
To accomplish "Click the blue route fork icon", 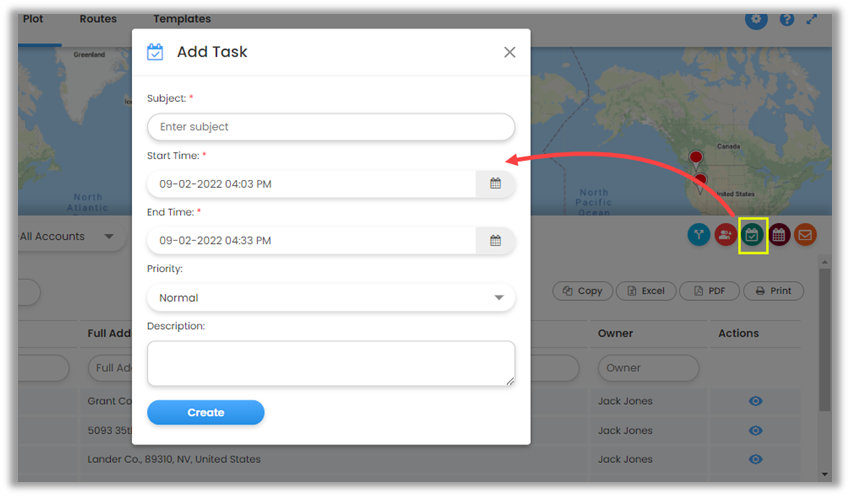I will pyautogui.click(x=699, y=235).
